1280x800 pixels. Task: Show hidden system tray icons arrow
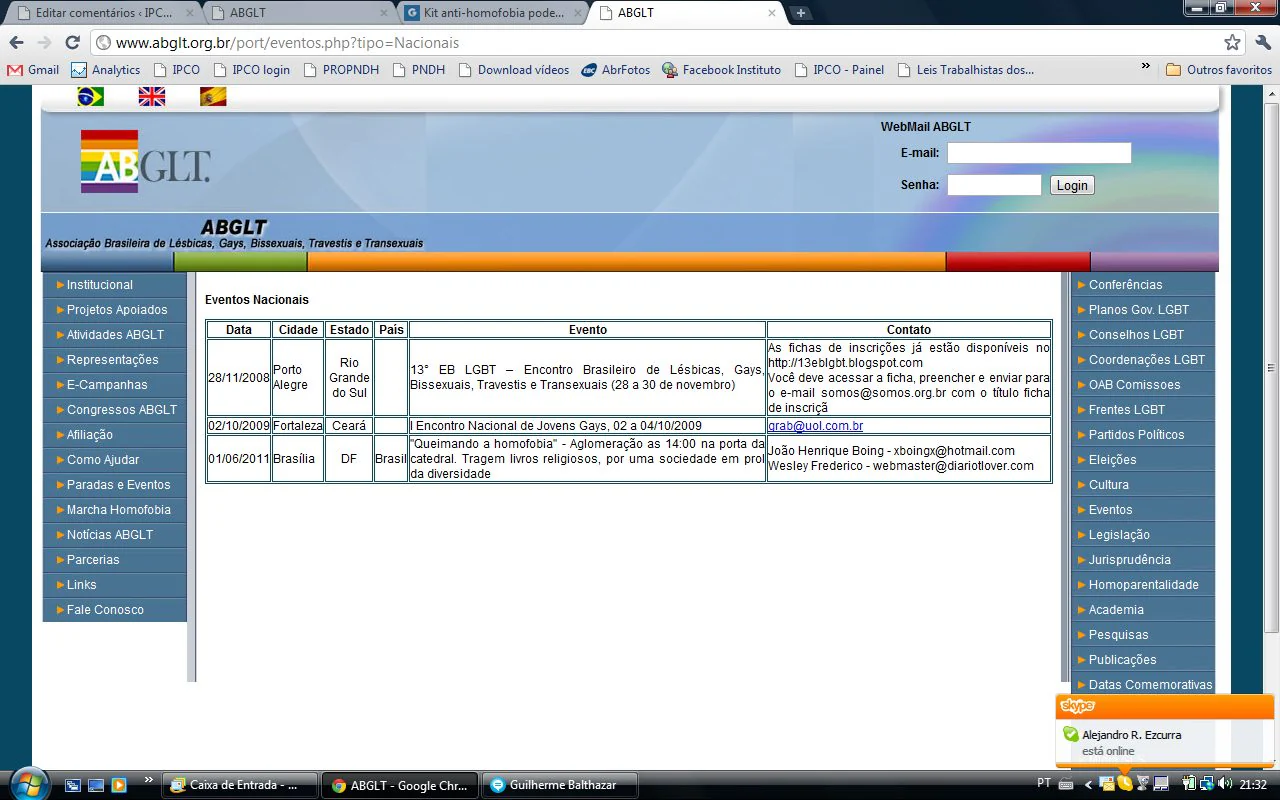1088,785
